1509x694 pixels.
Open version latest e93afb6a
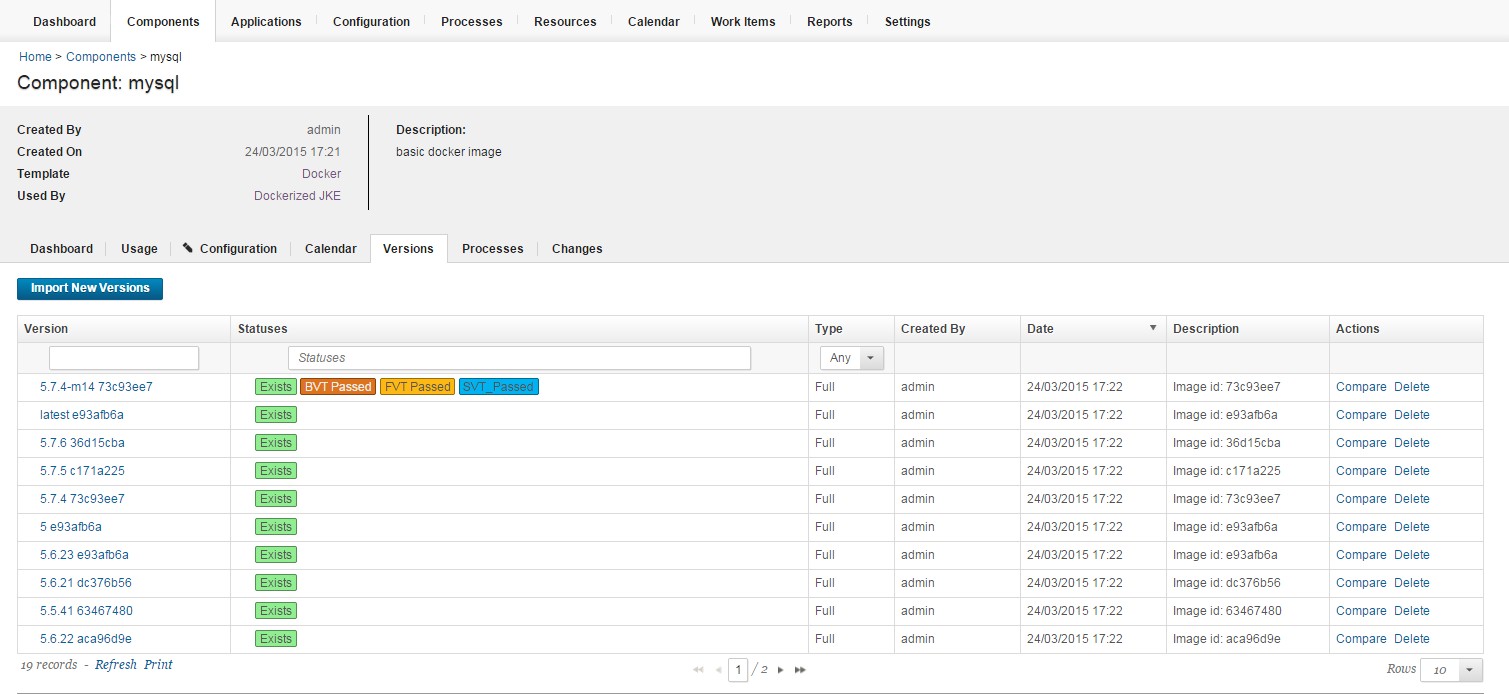click(x=82, y=415)
